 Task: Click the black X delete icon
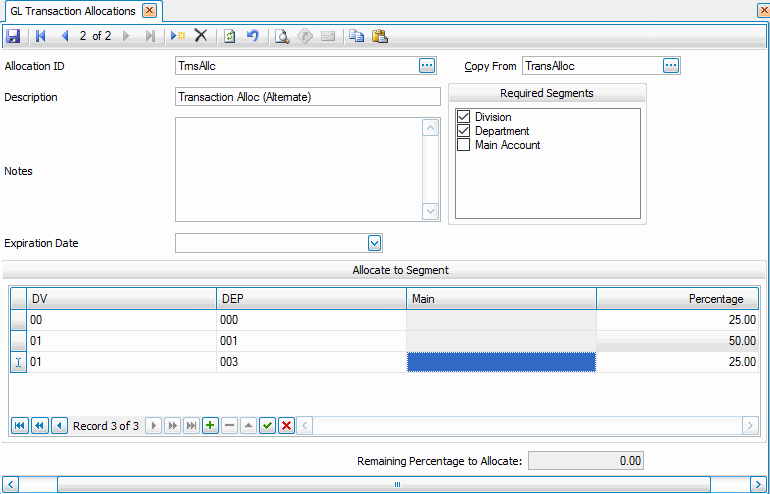[x=200, y=36]
